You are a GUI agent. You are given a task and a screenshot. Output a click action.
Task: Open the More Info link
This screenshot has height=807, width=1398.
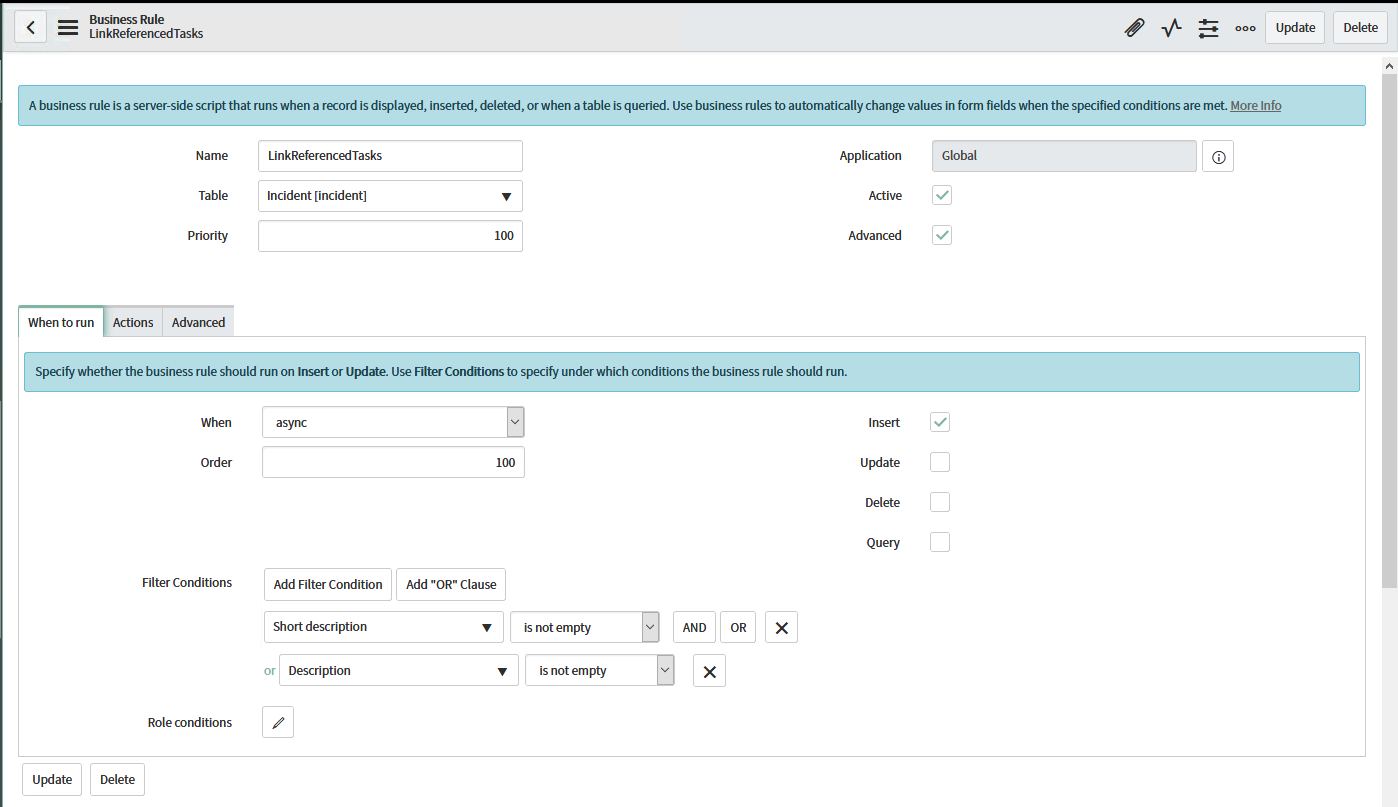[x=1255, y=105]
